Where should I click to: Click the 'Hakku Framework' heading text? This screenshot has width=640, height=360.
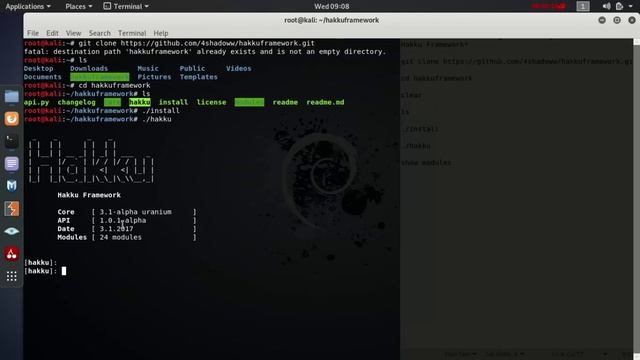[x=89, y=195]
